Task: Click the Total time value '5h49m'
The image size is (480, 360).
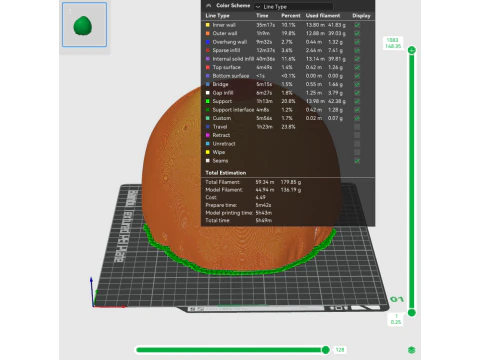Action: [264, 220]
